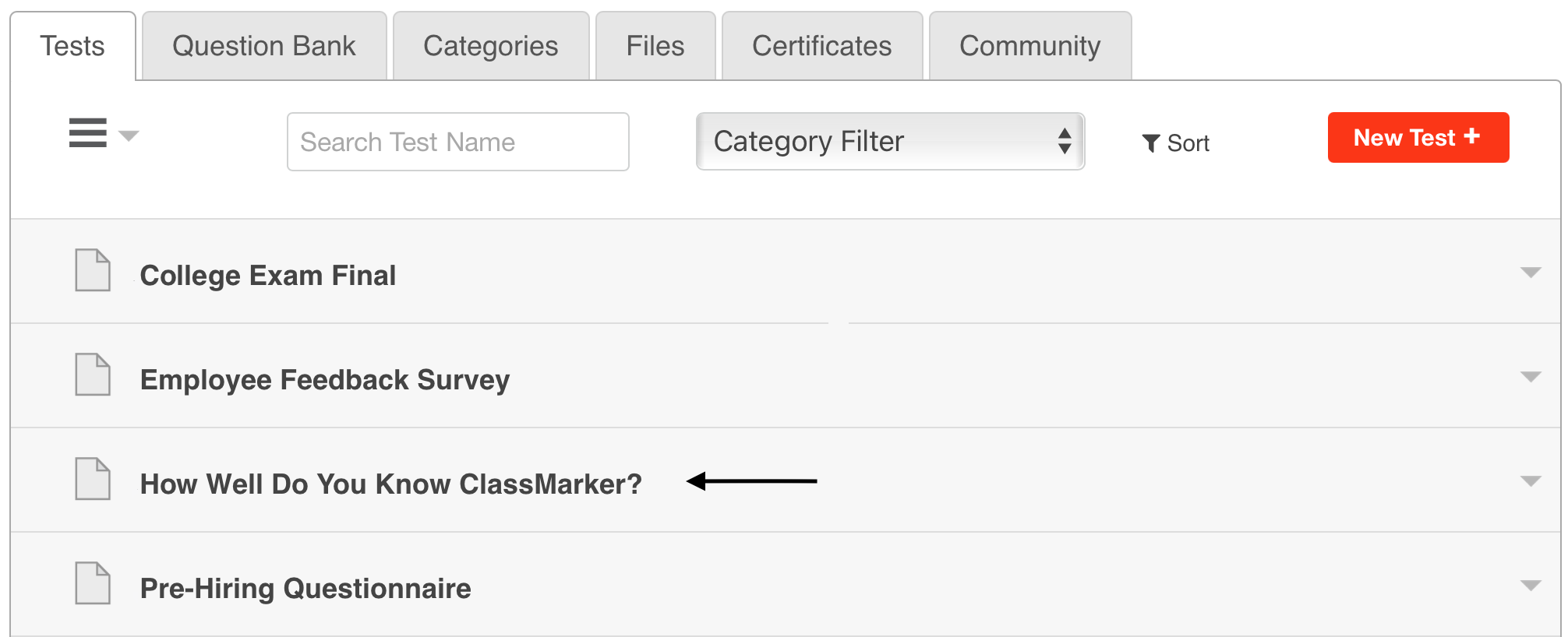
Task: Open the College Exam Final test
Action: pyautogui.click(x=268, y=276)
